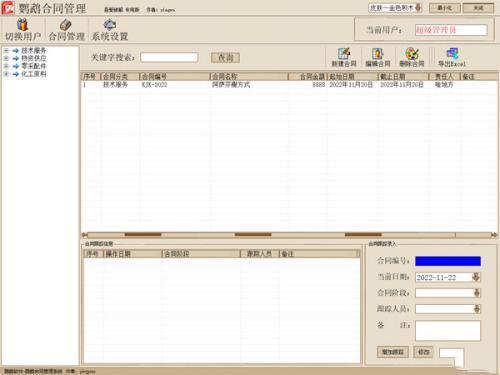Expand the third tree node above 化工原料
The width and height of the screenshot is (500, 375).
pos(6,66)
